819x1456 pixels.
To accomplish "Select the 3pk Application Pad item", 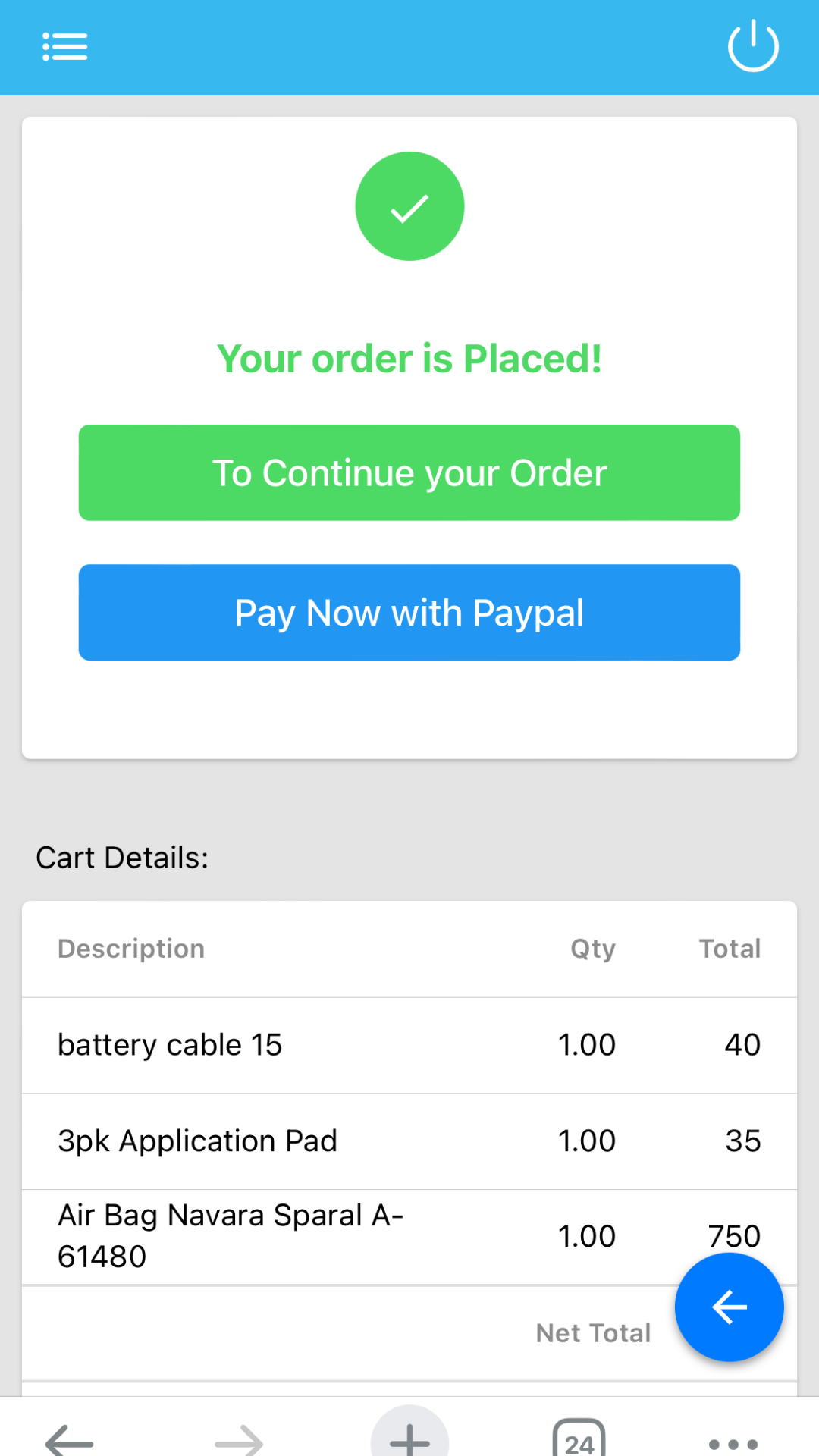I will 197,1141.
